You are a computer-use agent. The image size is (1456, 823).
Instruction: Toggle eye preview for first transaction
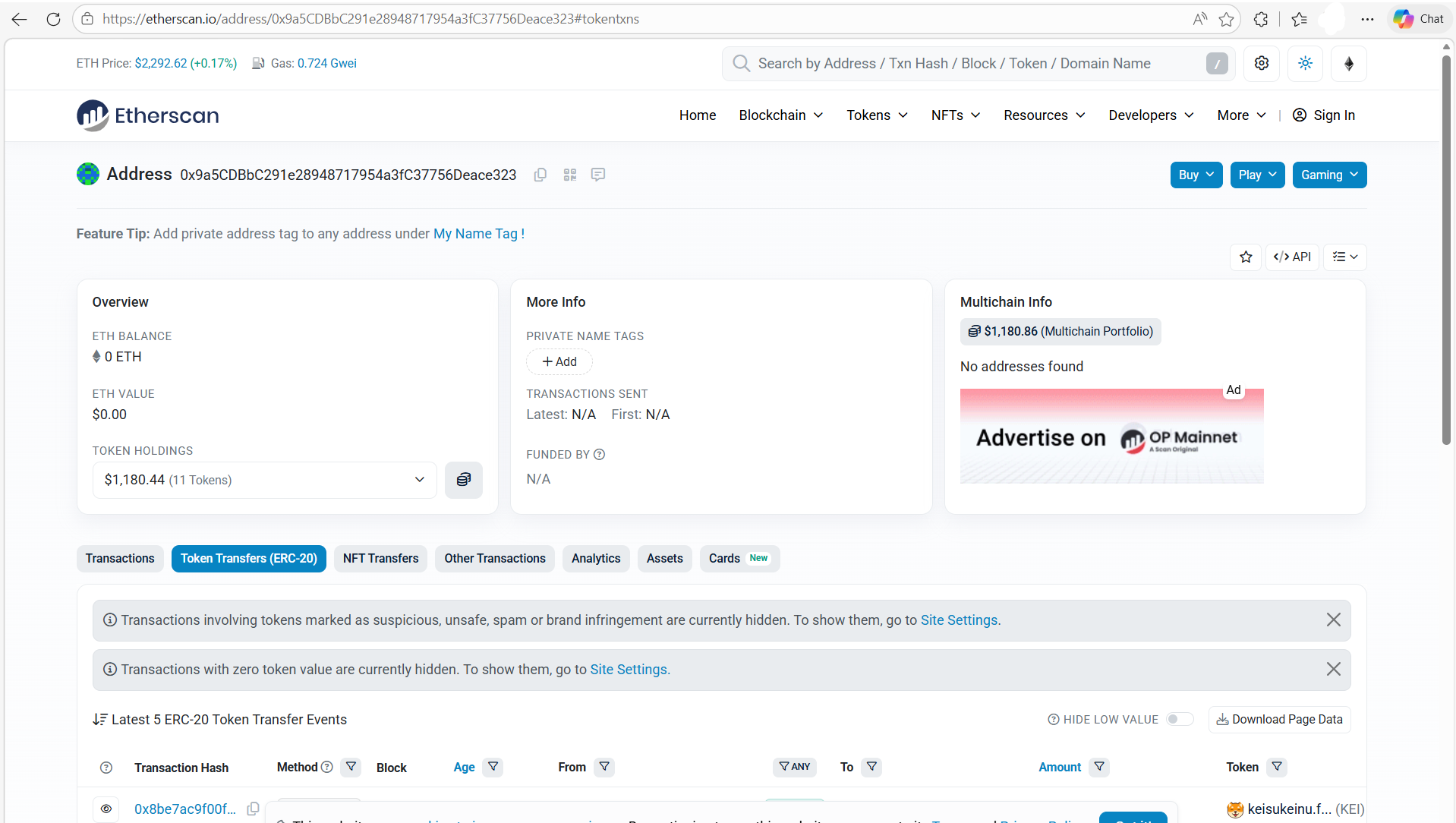pos(106,809)
